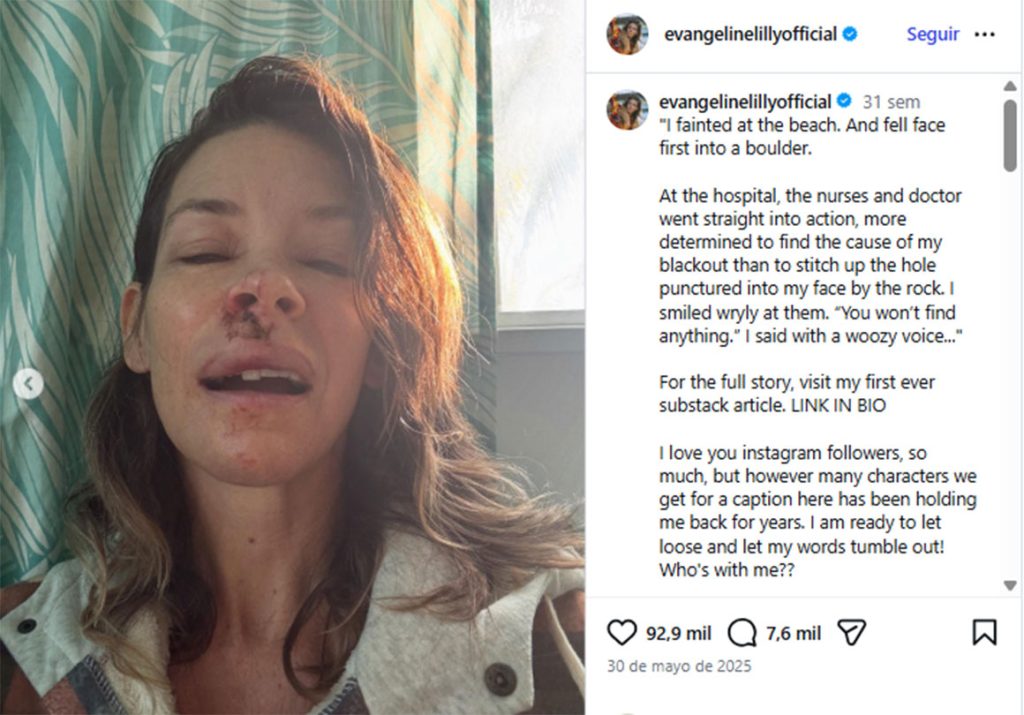Open the three-dot more options menu
The image size is (1024, 715).
click(x=985, y=34)
